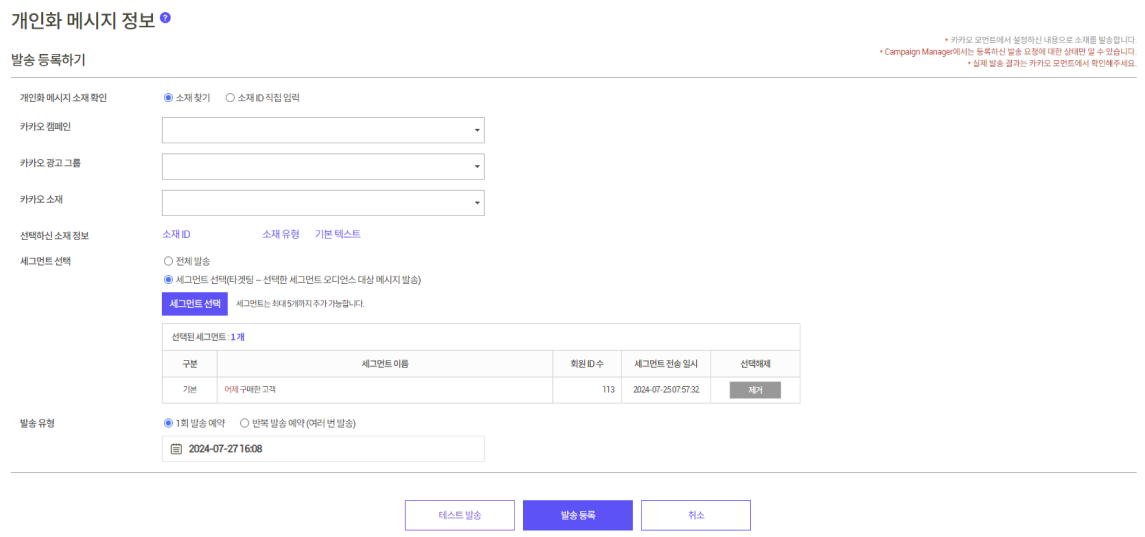Choose 반복 발송 예약 radio option
The width and height of the screenshot is (1145, 537).
point(245,423)
